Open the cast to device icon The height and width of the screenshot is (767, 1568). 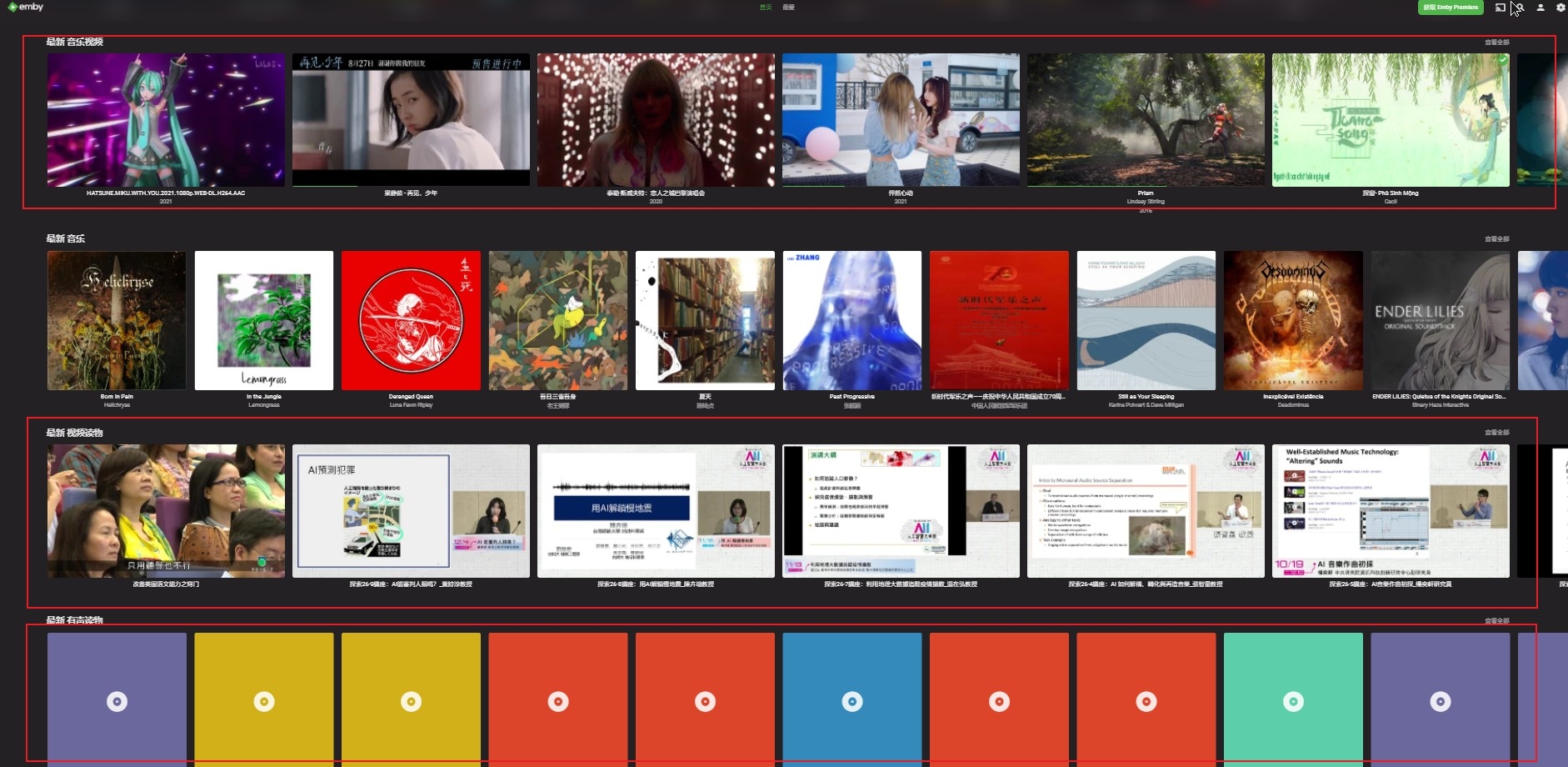click(1500, 8)
